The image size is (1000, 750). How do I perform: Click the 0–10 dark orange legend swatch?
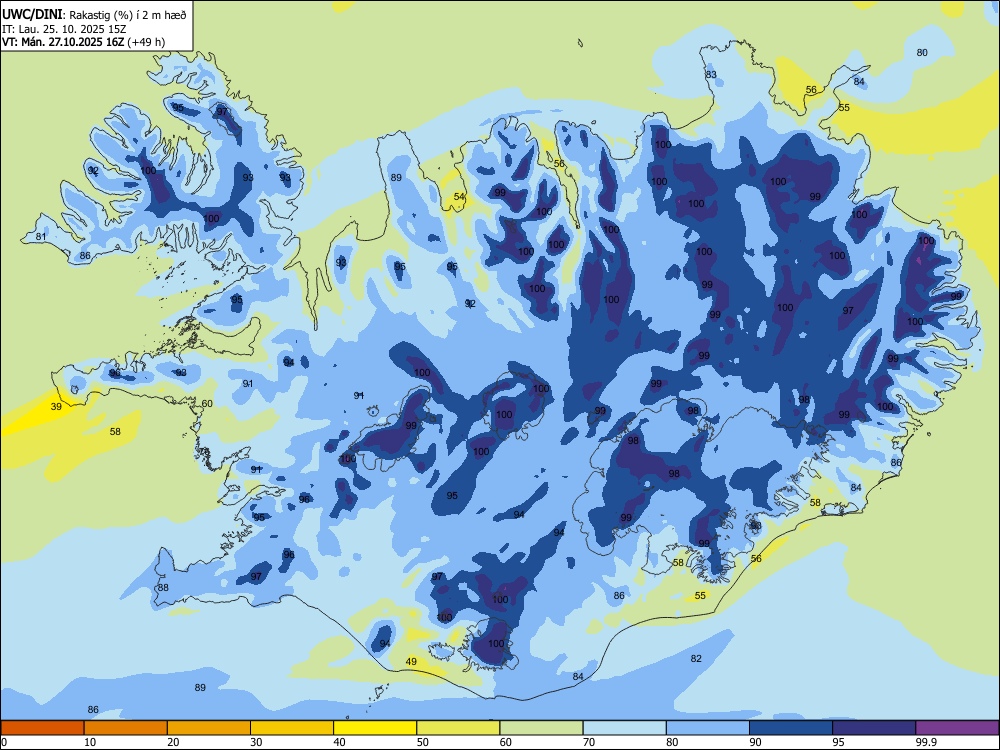coord(42,728)
